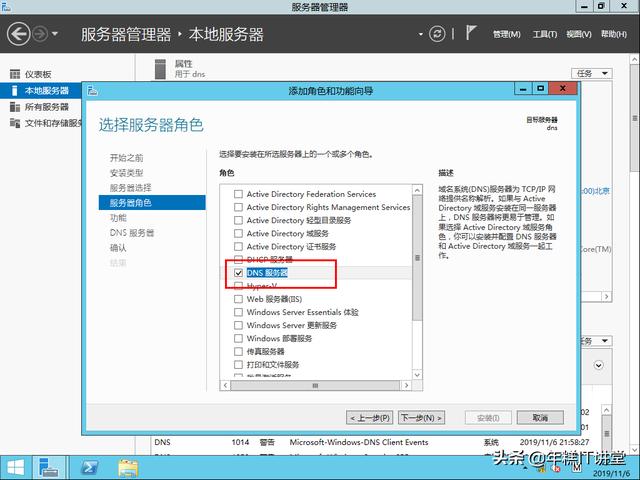Click the 文件和存储服务 icon in sidebar
This screenshot has width=640, height=480.
point(15,123)
